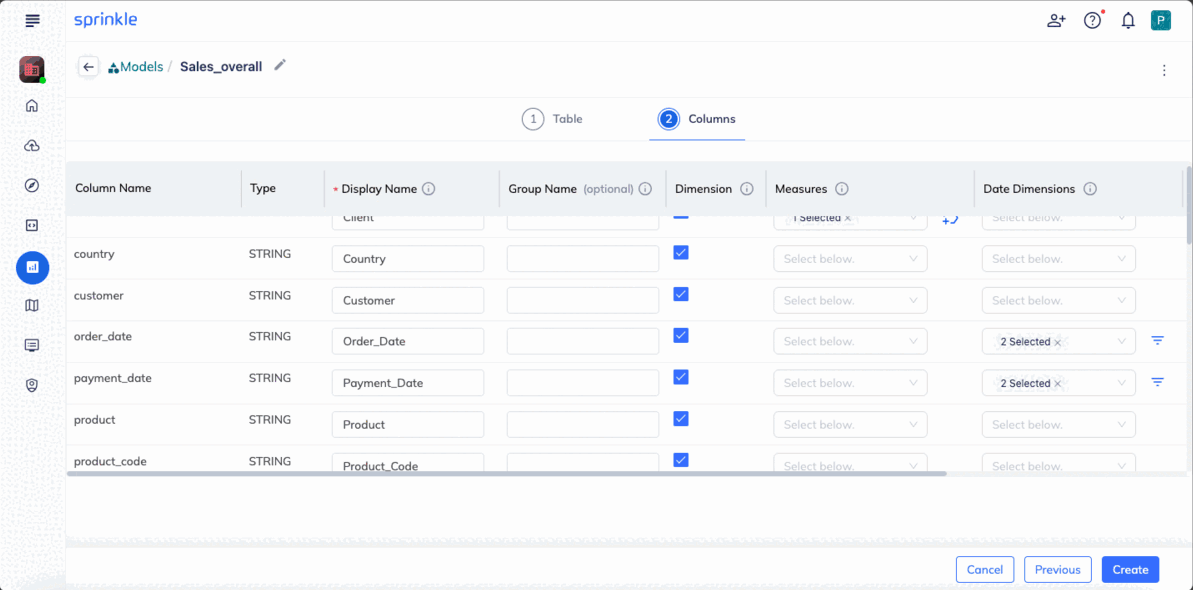Image resolution: width=1193 pixels, height=590 pixels.
Task: Go to Home in the sidebar
Action: (x=32, y=106)
